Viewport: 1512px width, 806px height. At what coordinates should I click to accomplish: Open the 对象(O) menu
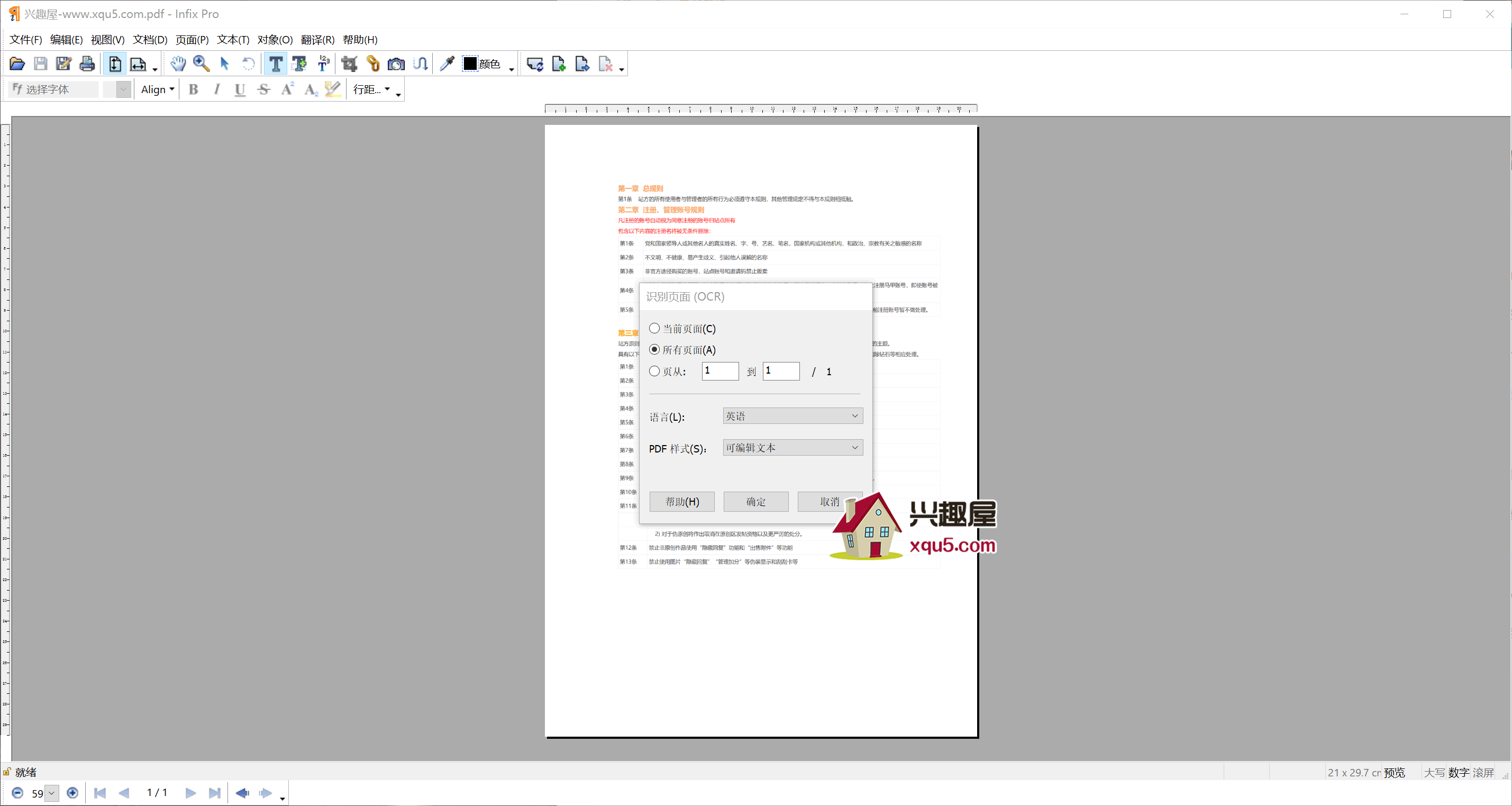click(x=275, y=39)
